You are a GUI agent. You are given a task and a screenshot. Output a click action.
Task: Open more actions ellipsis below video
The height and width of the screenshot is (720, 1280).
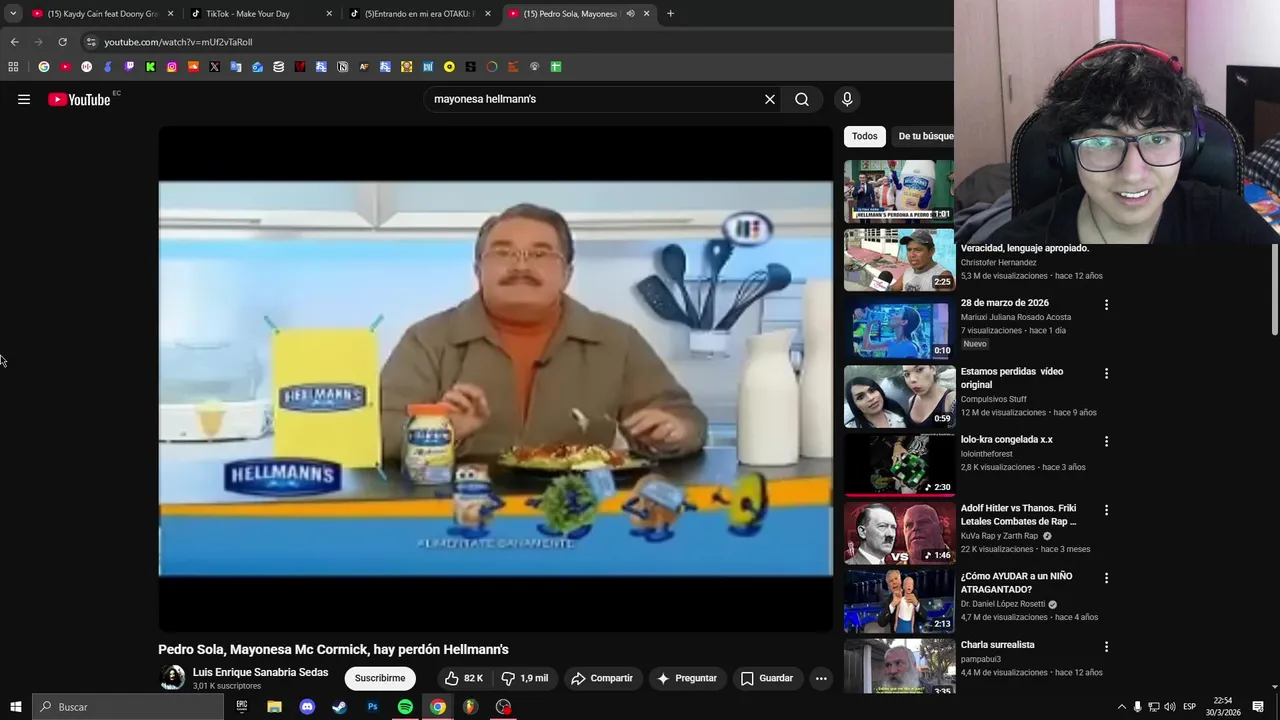(821, 678)
